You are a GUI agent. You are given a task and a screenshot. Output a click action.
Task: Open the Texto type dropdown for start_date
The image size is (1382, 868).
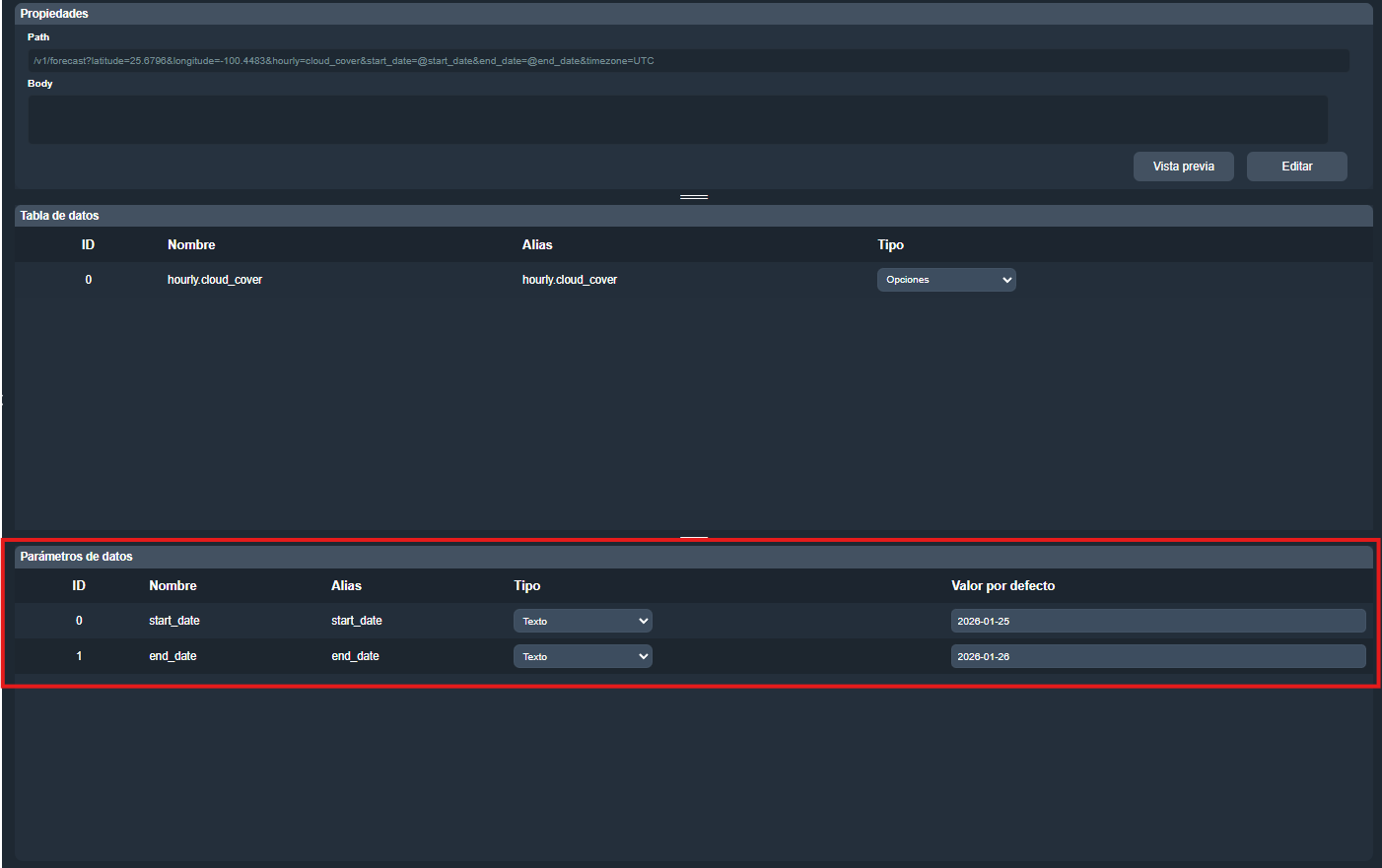pos(583,621)
